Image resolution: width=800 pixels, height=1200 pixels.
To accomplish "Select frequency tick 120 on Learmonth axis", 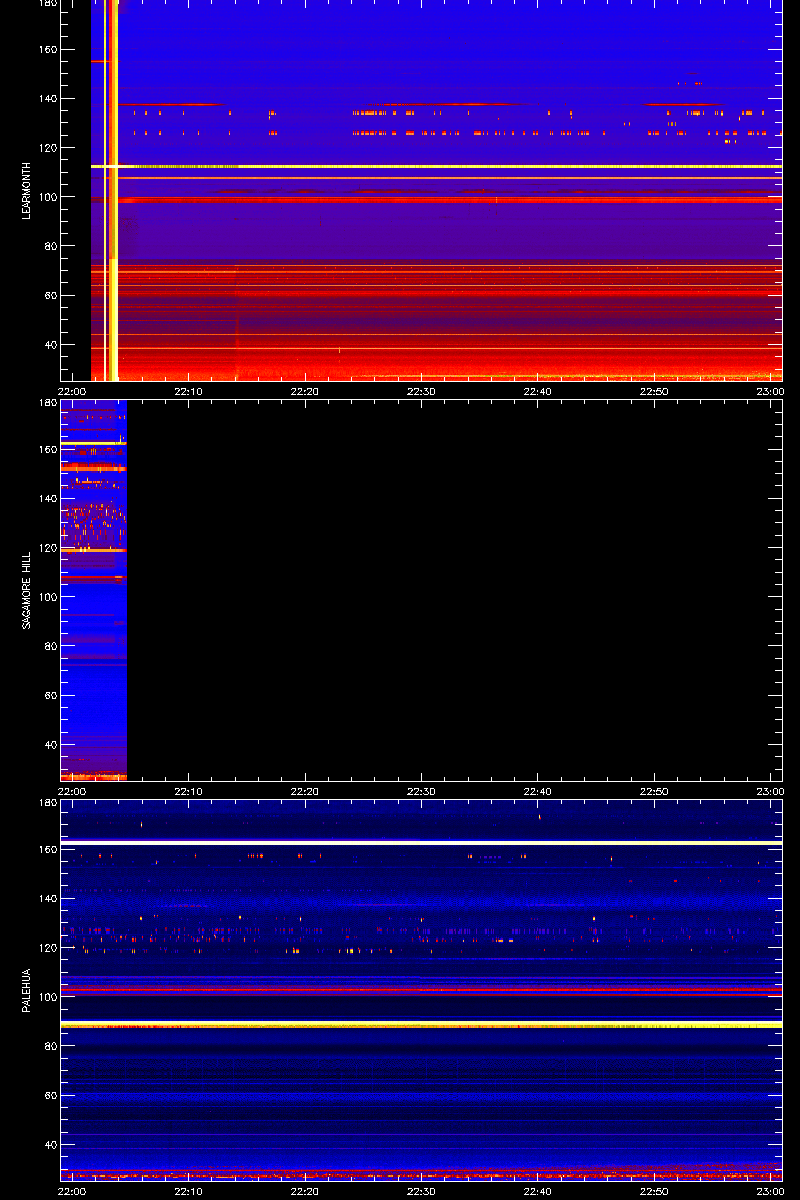I will pos(47,148).
